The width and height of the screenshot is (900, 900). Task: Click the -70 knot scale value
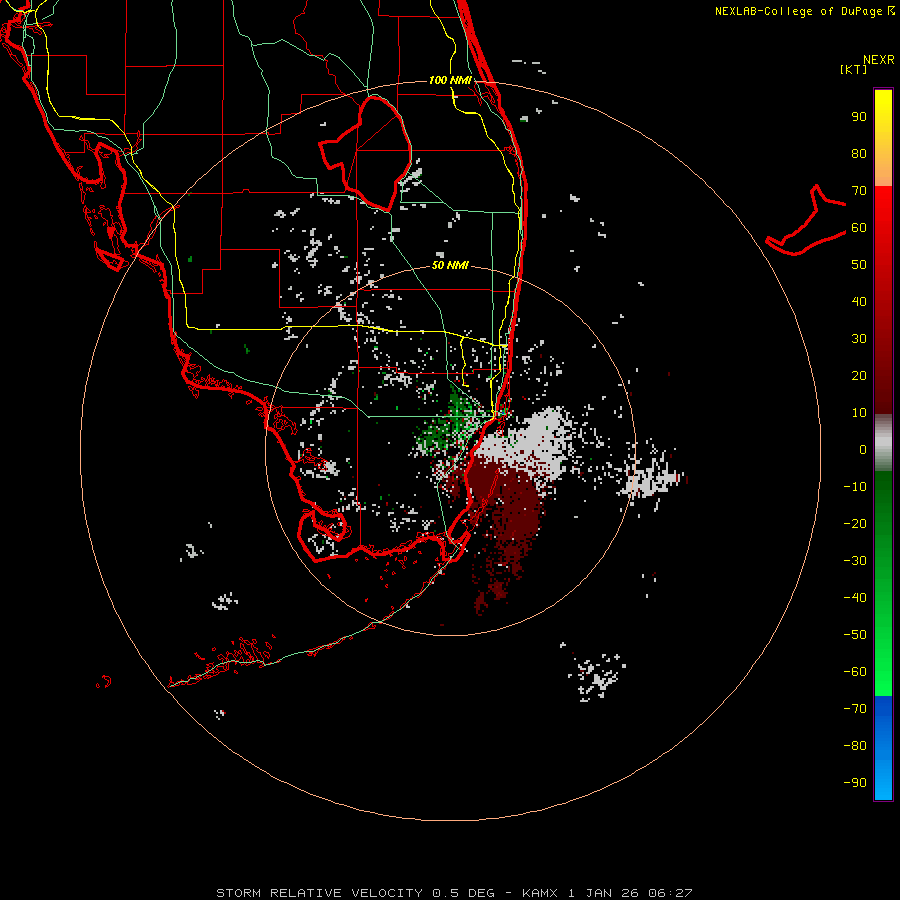tap(855, 709)
